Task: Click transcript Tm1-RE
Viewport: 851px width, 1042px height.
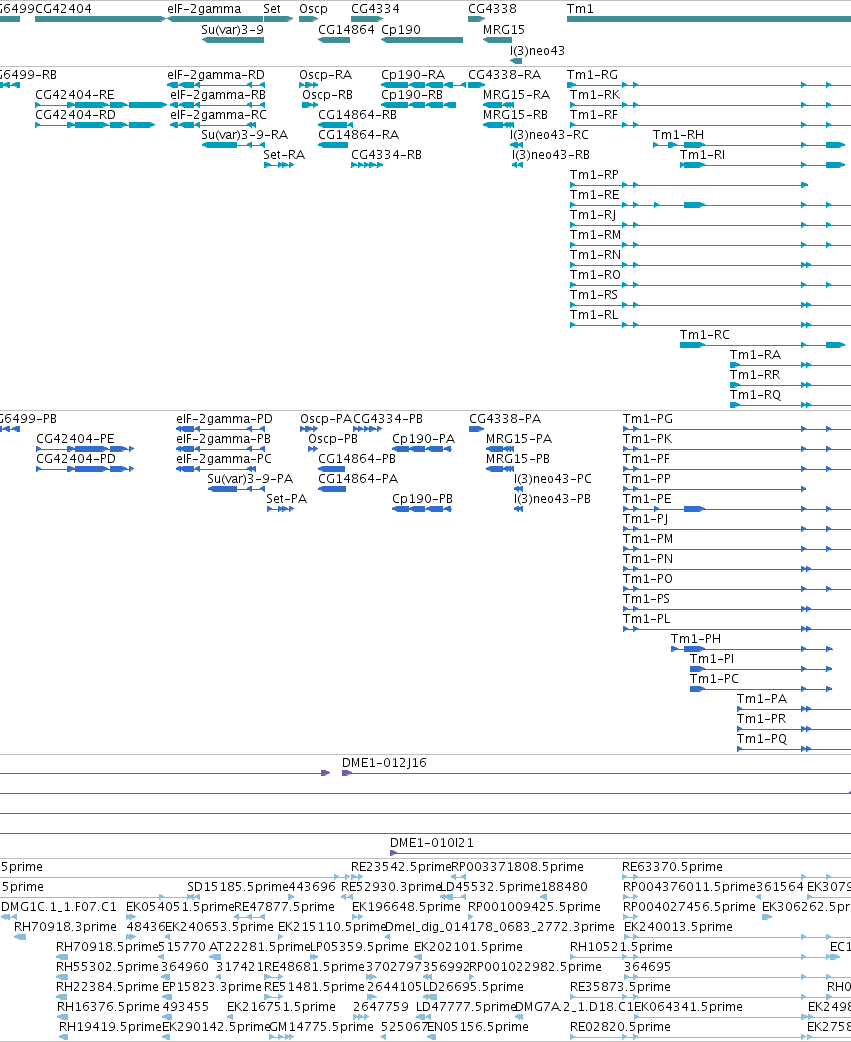Action: [x=710, y=205]
